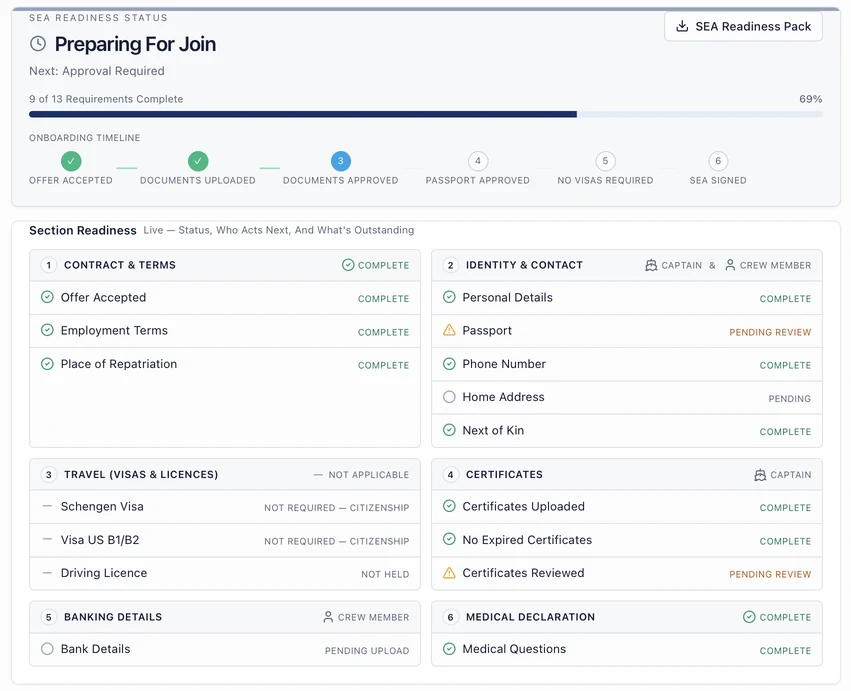
Task: Click the Section Readiness heading
Action: point(82,230)
